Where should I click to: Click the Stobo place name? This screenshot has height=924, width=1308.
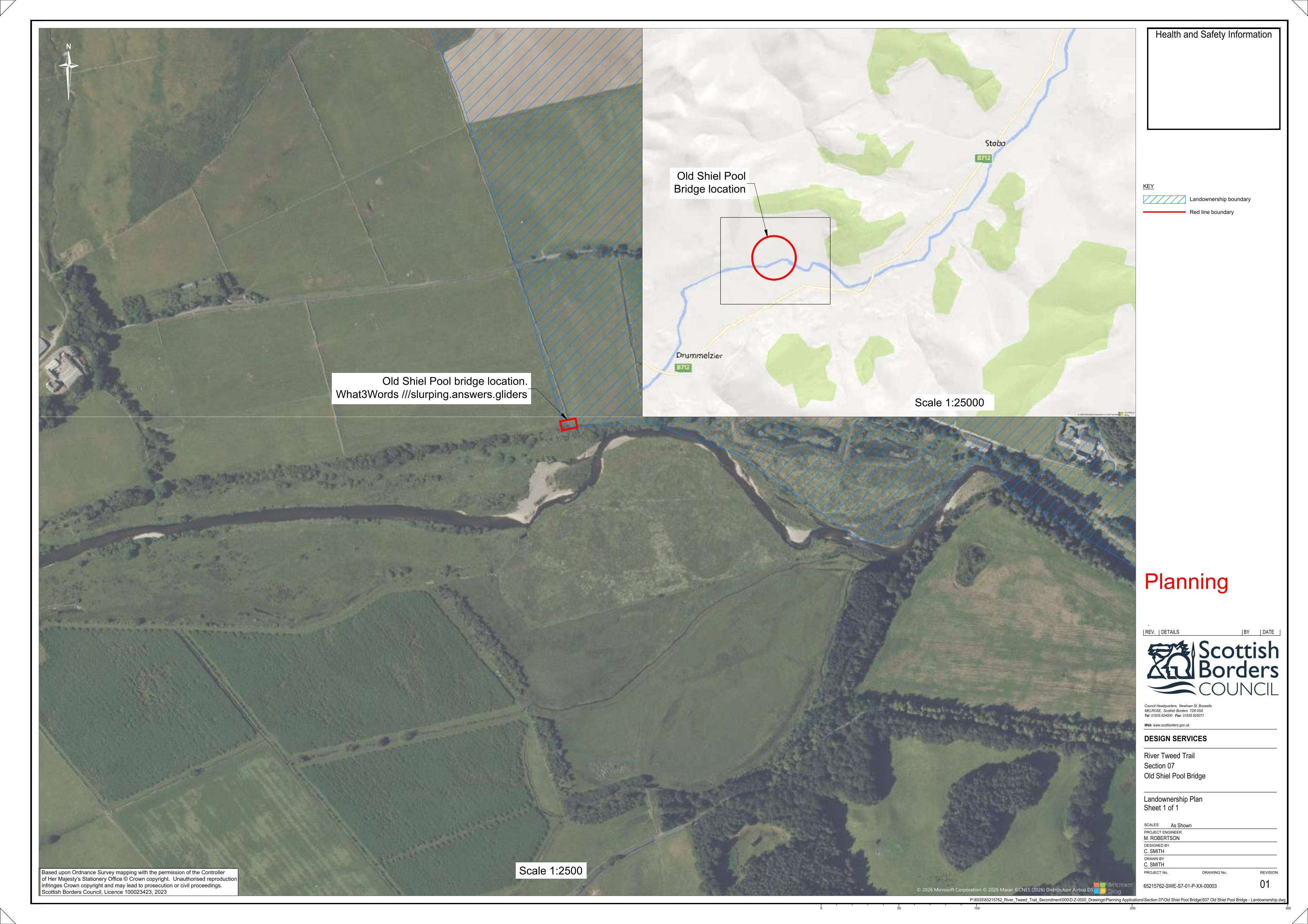(995, 144)
